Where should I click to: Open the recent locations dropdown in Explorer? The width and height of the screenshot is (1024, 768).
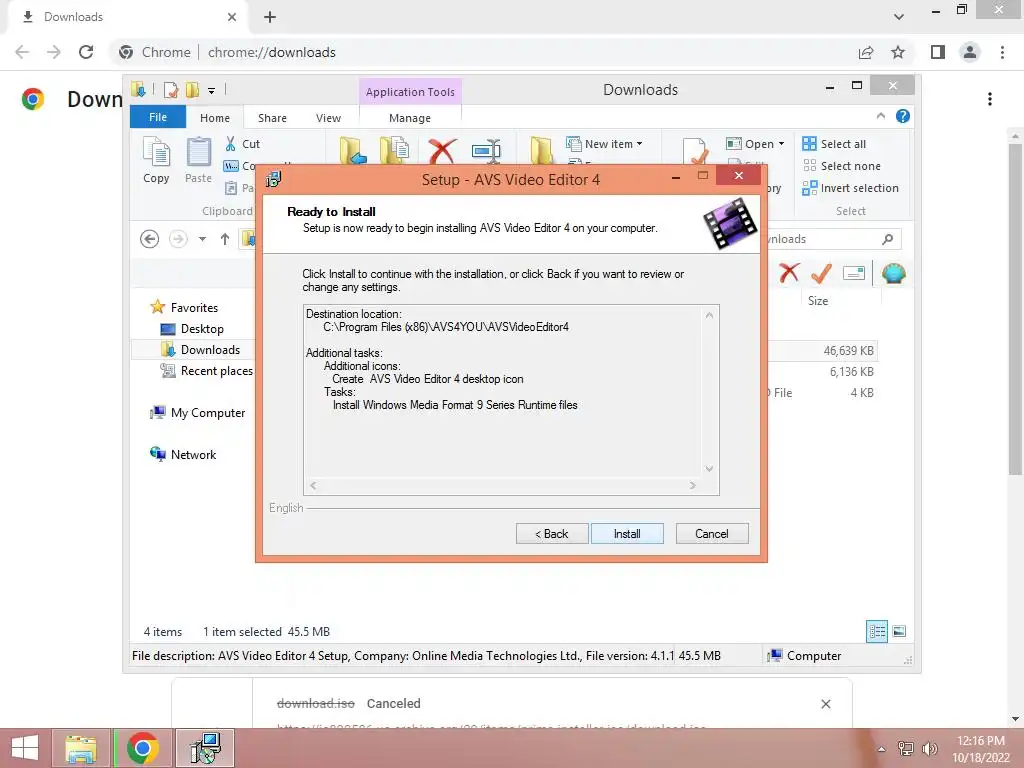[x=202, y=239]
